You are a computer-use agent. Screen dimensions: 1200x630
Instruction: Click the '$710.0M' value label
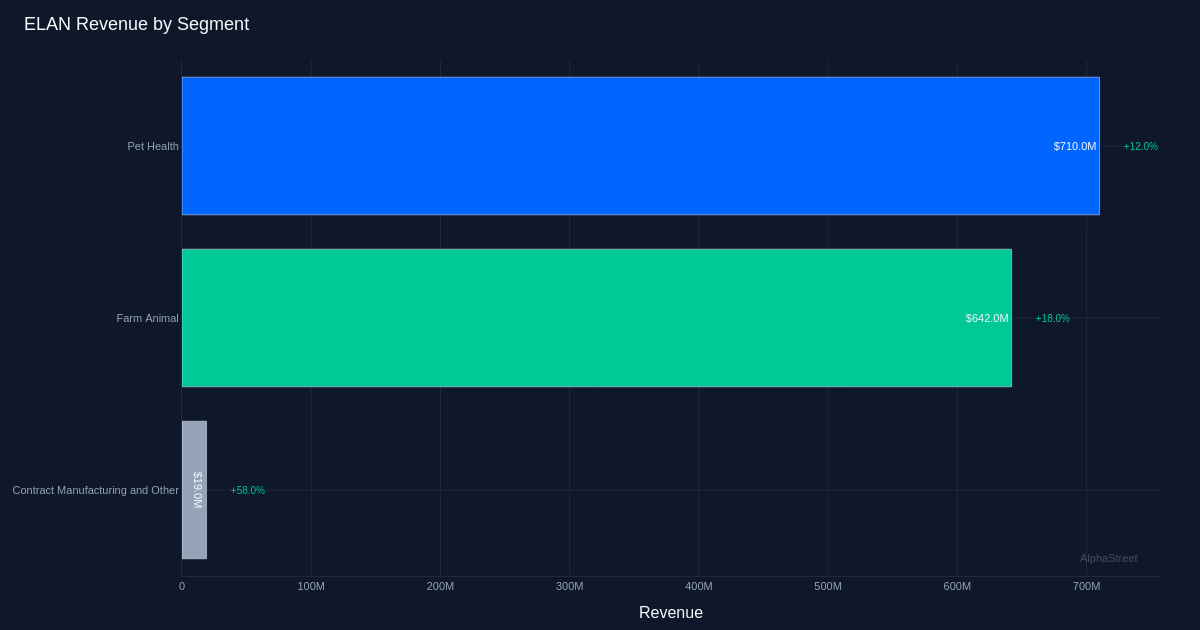click(1075, 146)
